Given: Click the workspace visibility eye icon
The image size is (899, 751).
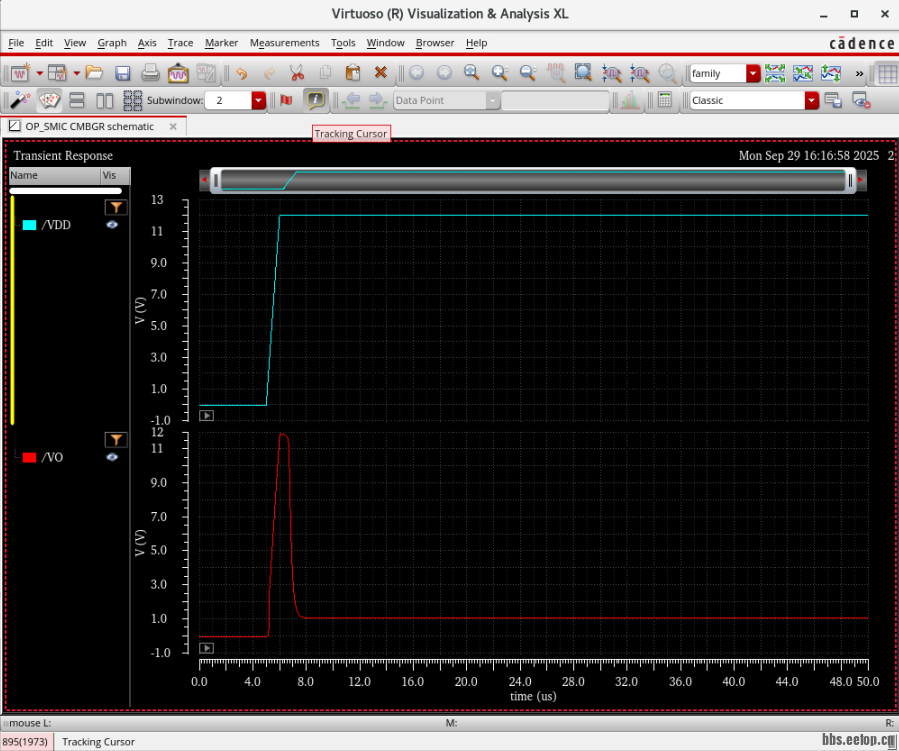Looking at the screenshot, I should click(861, 100).
